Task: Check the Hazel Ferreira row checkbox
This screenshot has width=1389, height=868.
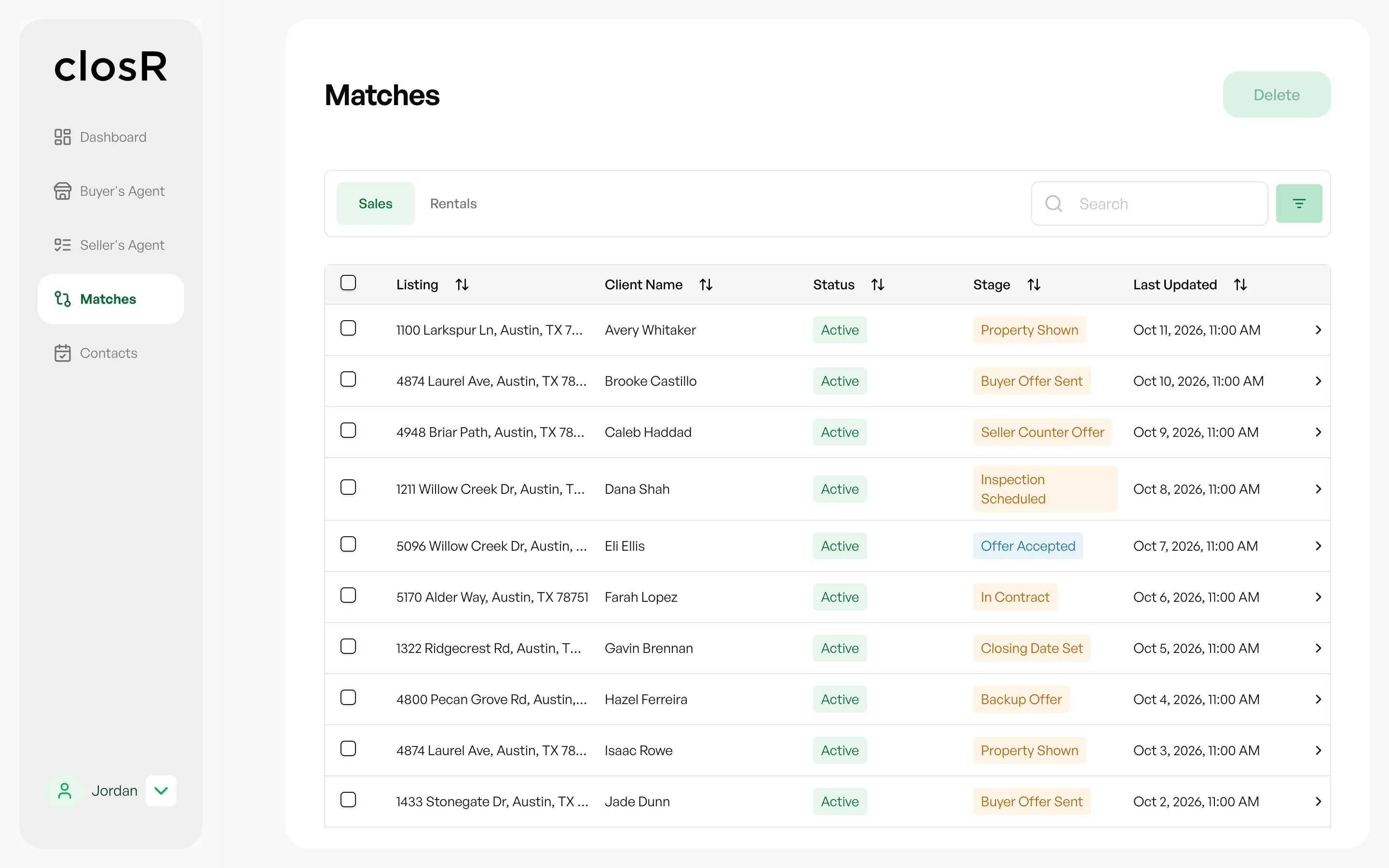Action: 348,697
